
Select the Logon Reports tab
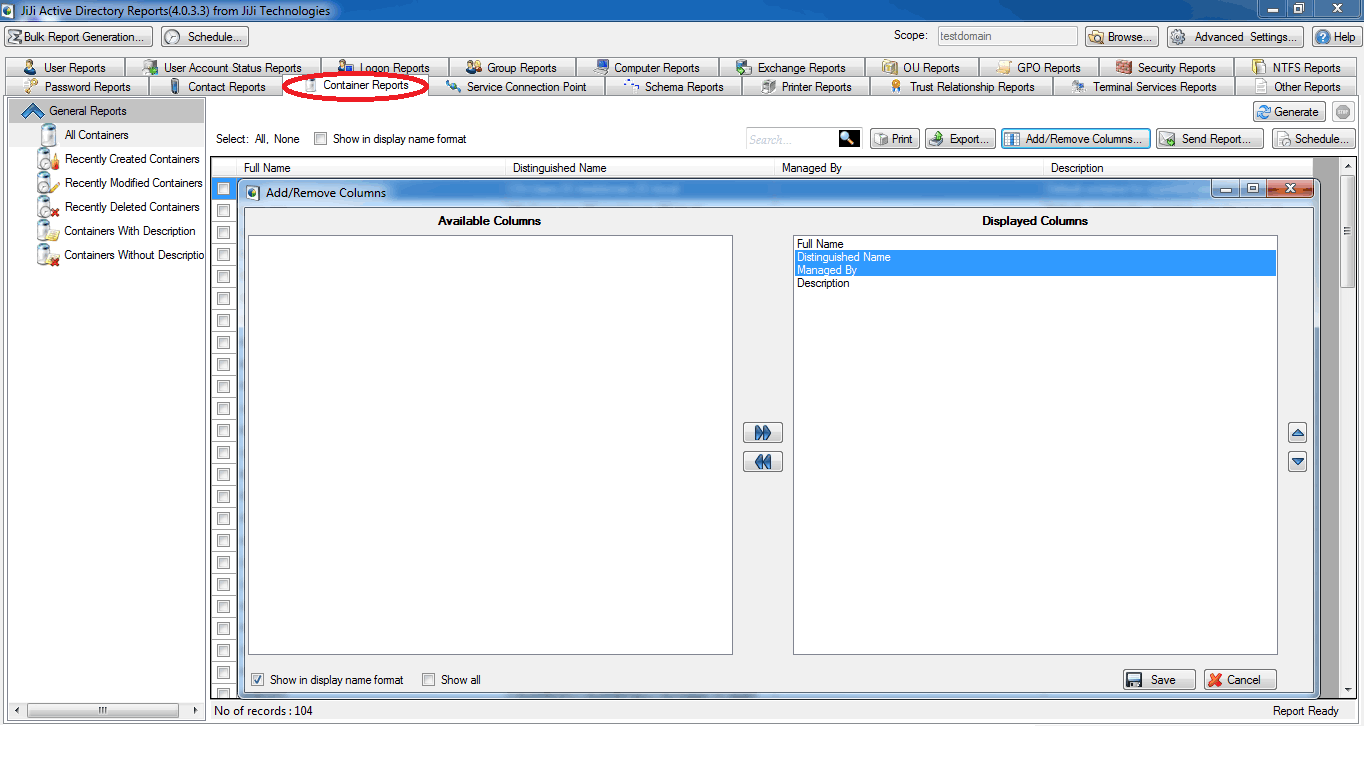click(384, 68)
